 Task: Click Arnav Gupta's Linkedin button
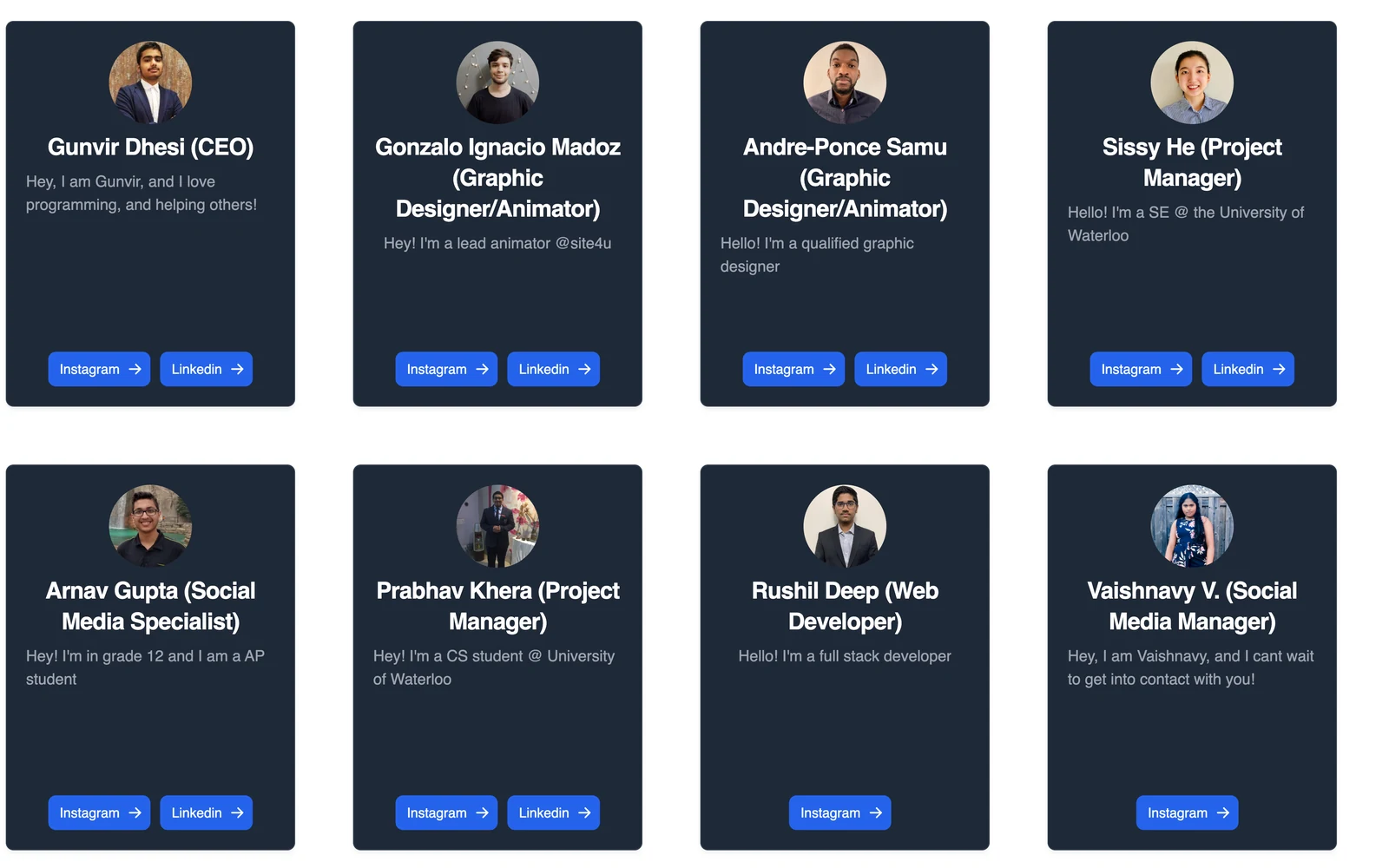(207, 812)
